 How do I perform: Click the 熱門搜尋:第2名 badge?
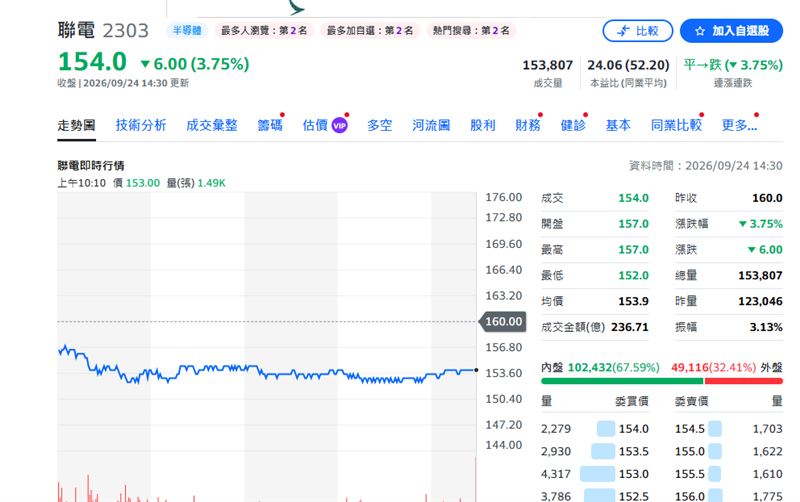point(471,31)
